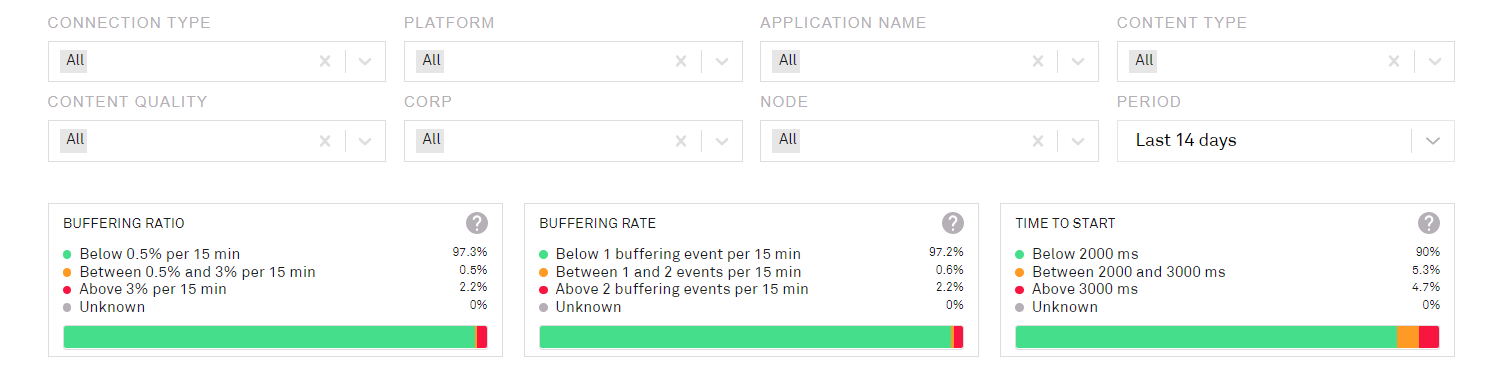Open the Buffering Ratio help icon
1500x367 pixels.
pos(477,223)
